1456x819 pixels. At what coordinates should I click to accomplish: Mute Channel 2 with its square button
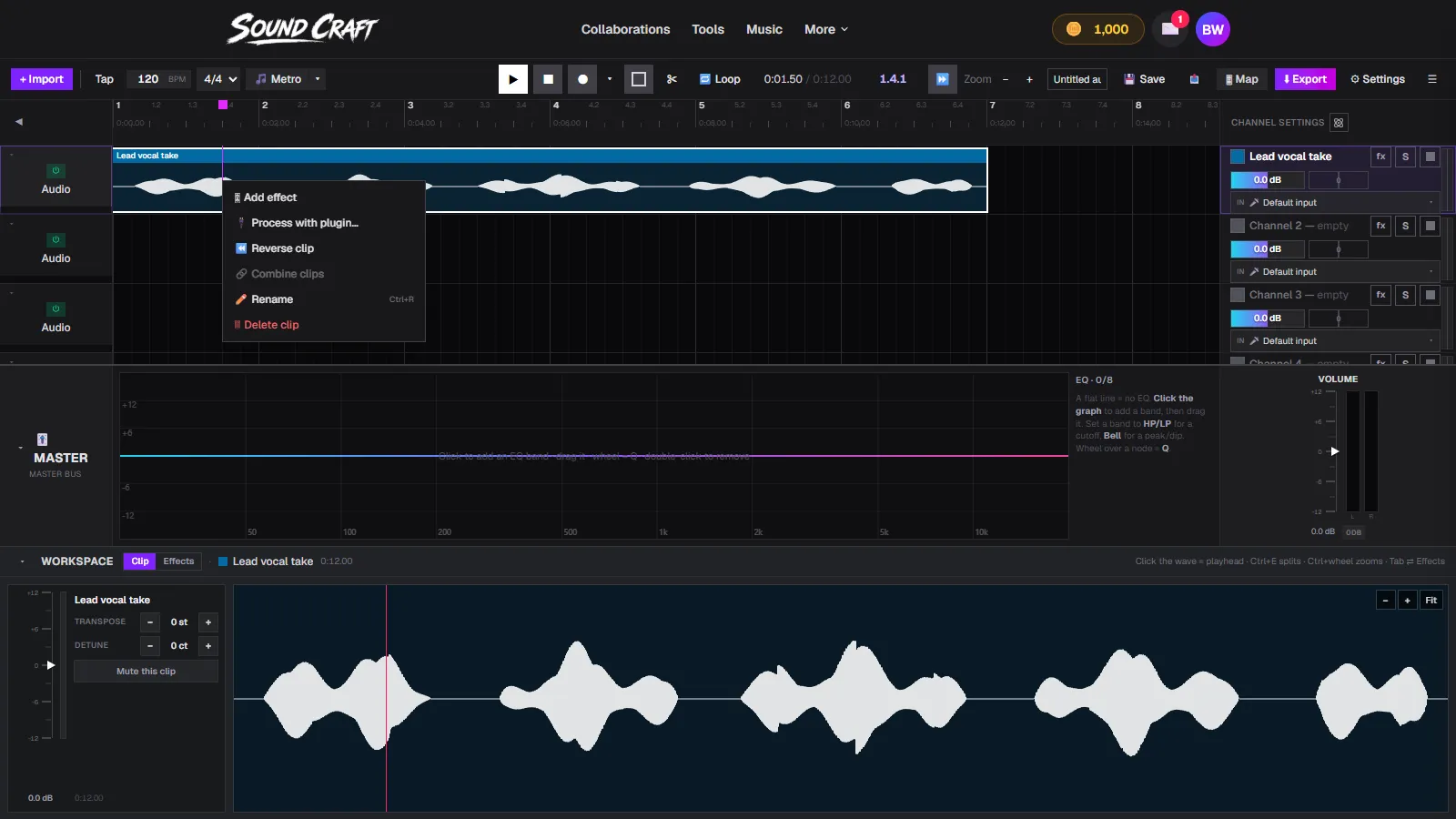pyautogui.click(x=1431, y=226)
